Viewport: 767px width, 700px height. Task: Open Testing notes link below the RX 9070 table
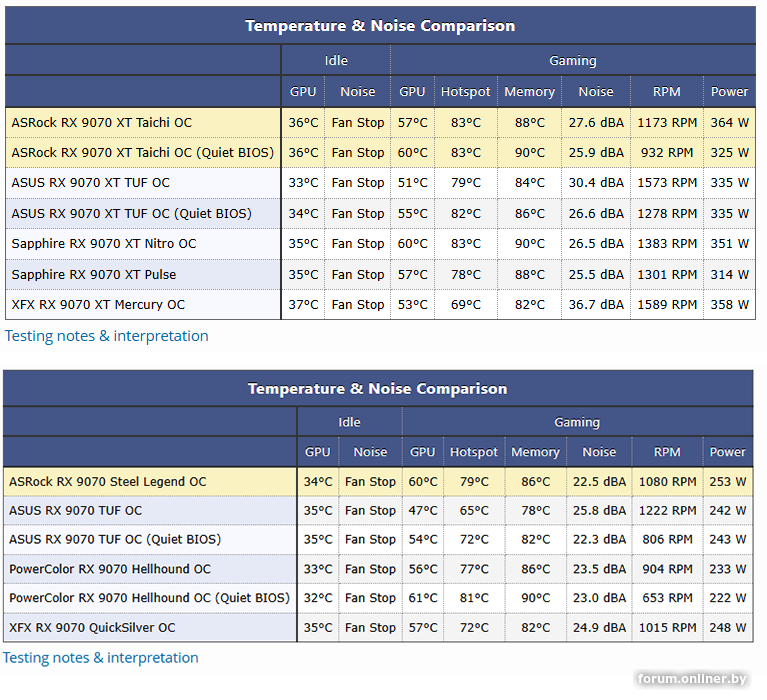click(x=101, y=658)
